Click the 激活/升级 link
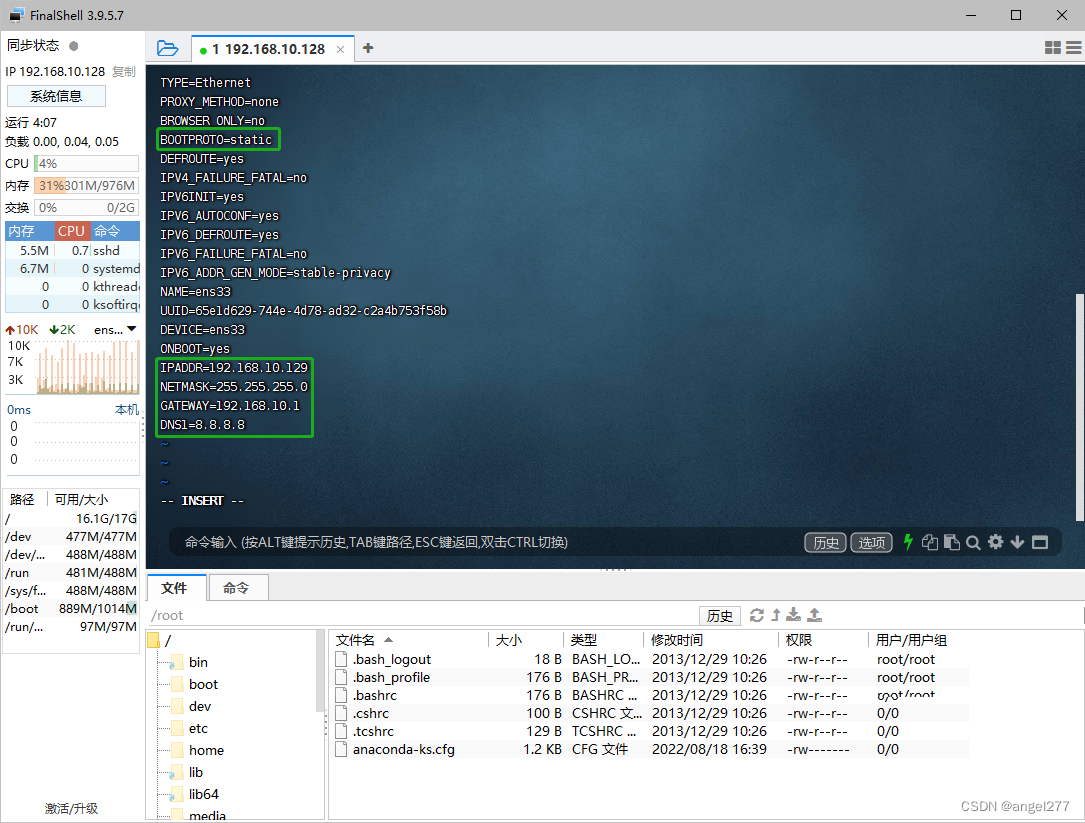The image size is (1085, 823). (x=71, y=808)
